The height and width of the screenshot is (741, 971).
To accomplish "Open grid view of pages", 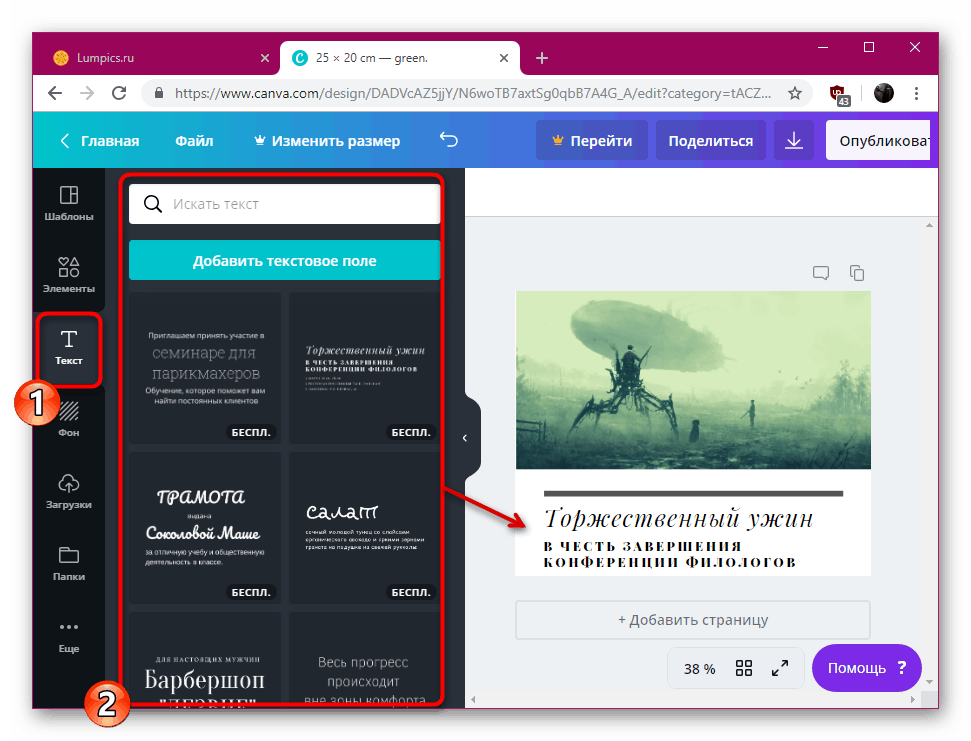I will (744, 668).
